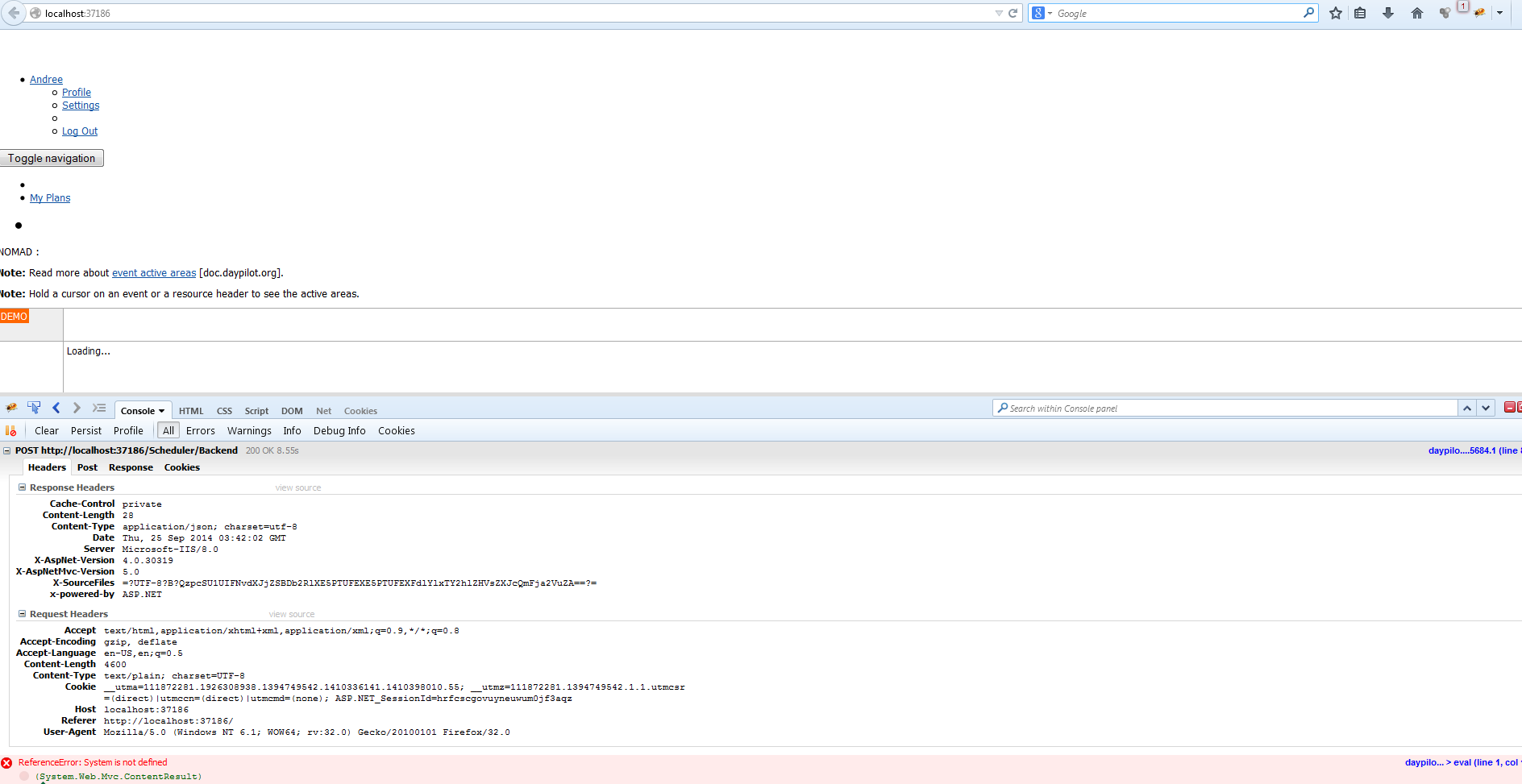Screen dimensions: 1522x784
Task: Filter console by Errors
Action: (x=201, y=431)
